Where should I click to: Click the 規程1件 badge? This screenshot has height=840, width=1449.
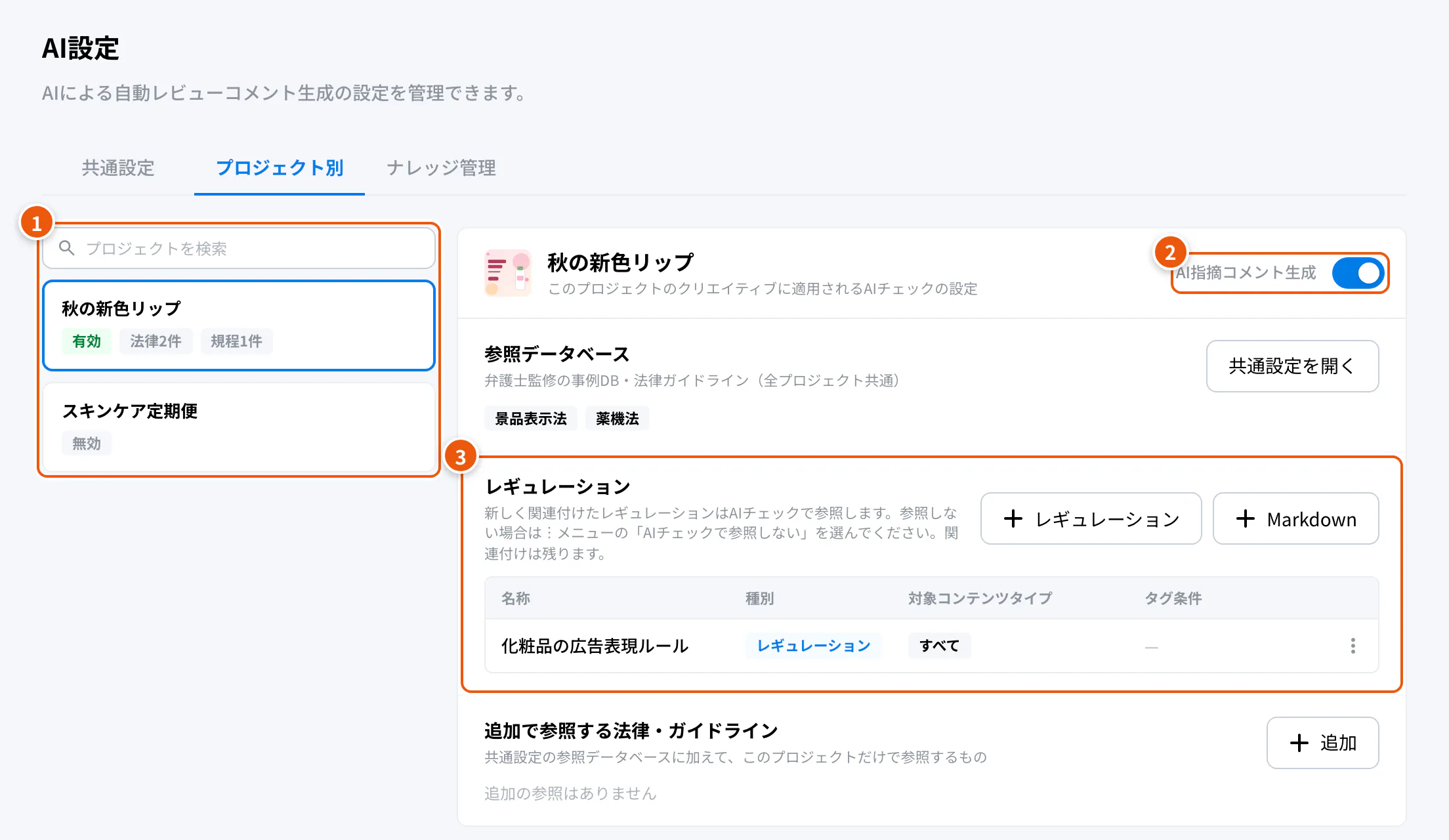point(236,341)
